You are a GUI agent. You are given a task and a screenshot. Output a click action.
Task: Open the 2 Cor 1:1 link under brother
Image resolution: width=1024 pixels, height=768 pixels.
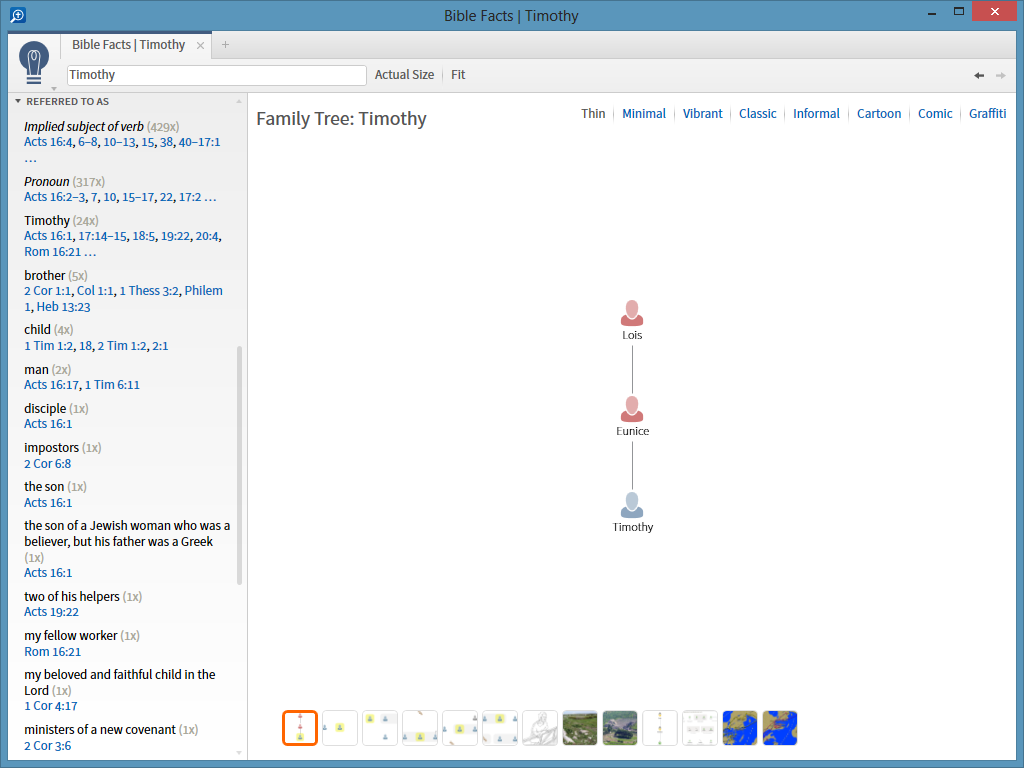48,291
